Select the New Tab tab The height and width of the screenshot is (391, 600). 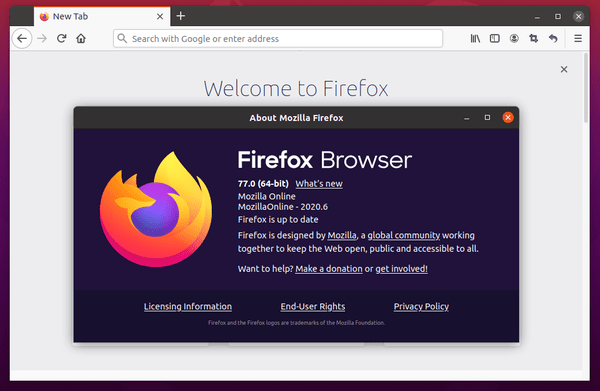[102, 16]
